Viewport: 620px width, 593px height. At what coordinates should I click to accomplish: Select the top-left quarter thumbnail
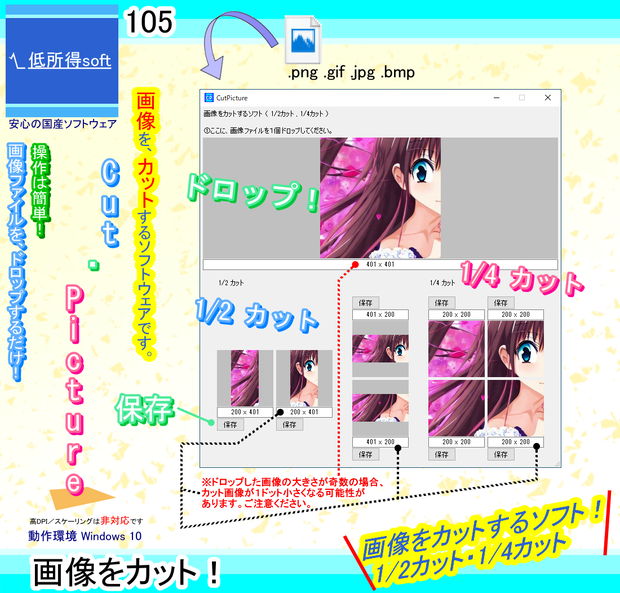click(456, 349)
